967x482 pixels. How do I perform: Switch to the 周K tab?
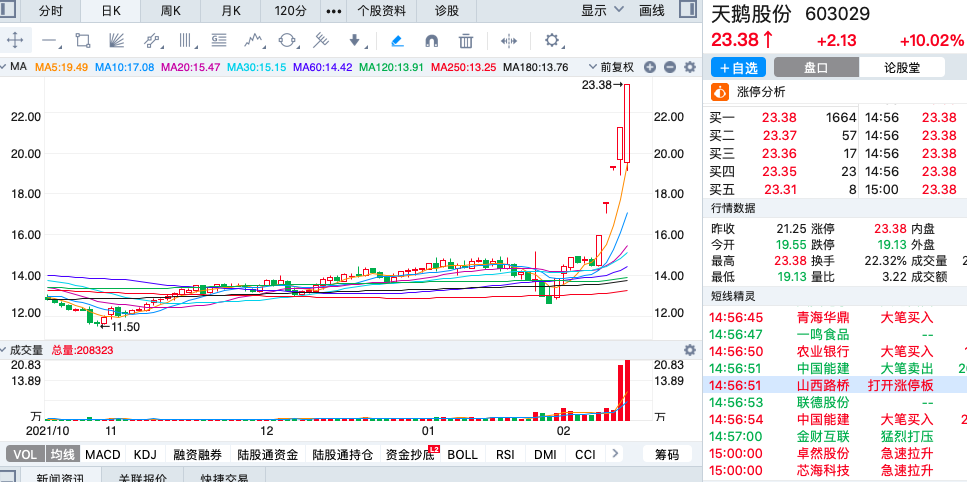tap(171, 11)
